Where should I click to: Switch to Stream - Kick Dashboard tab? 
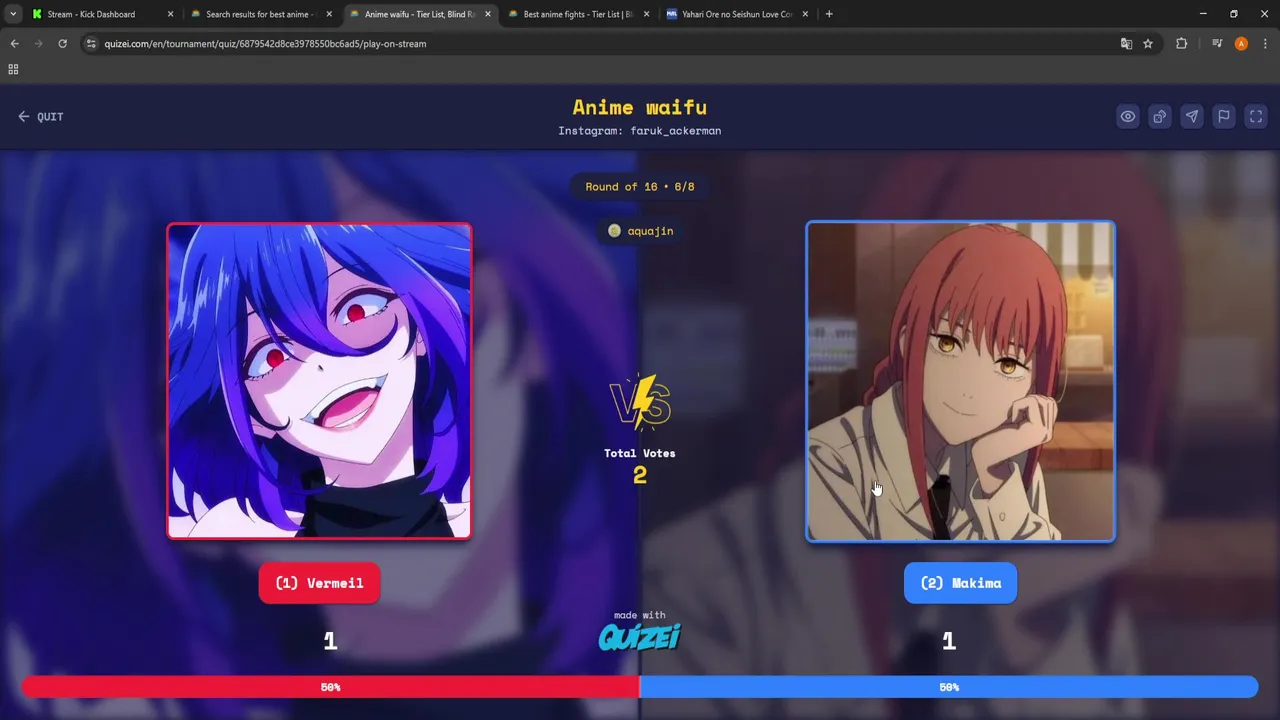pos(91,14)
